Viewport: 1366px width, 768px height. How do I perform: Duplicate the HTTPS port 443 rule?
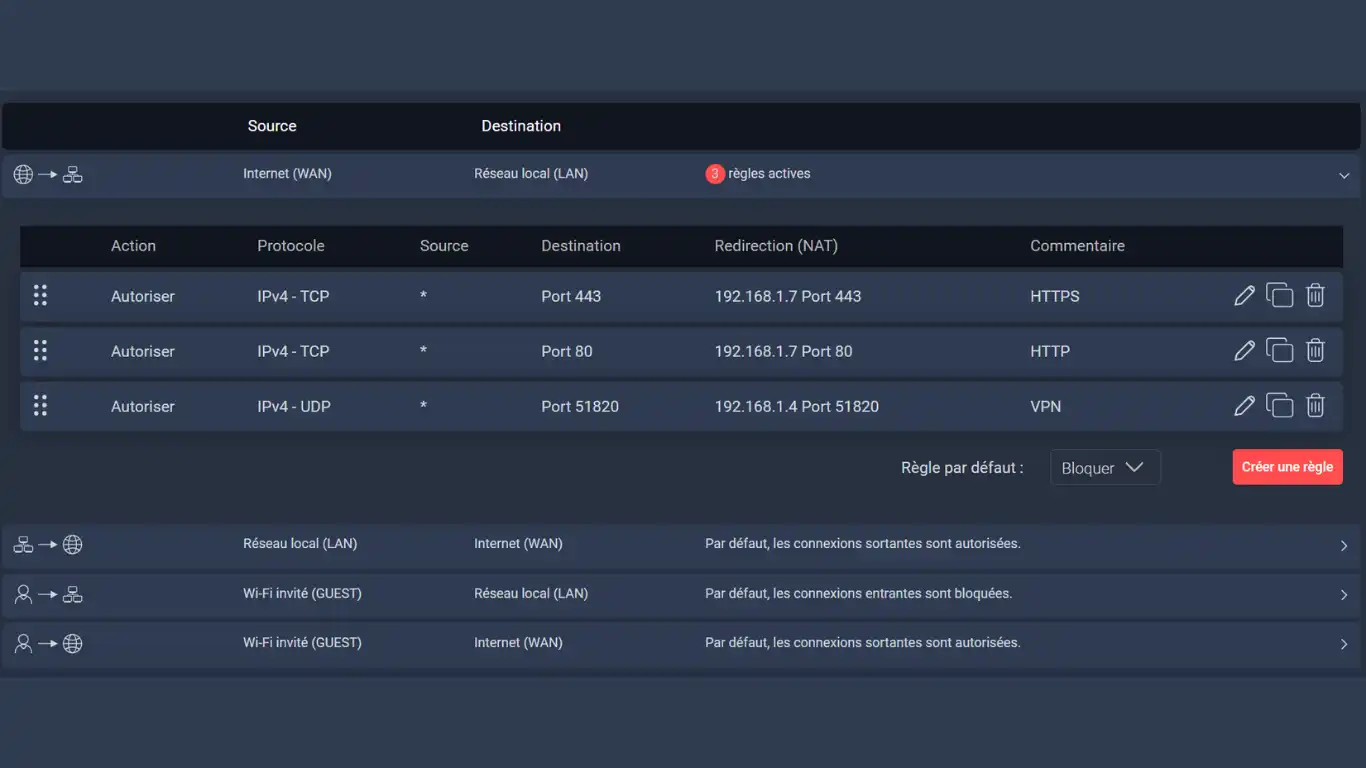1279,296
